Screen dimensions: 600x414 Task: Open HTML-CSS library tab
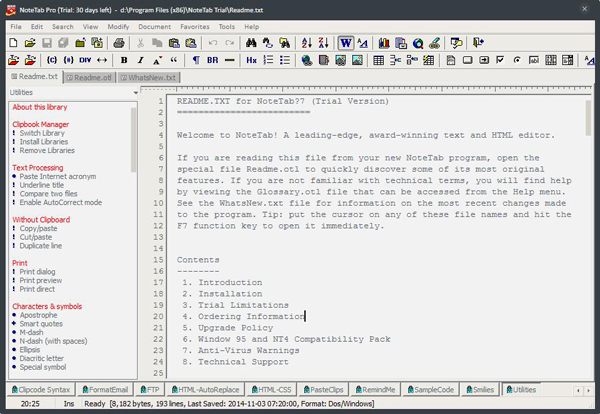pyautogui.click(x=272, y=390)
